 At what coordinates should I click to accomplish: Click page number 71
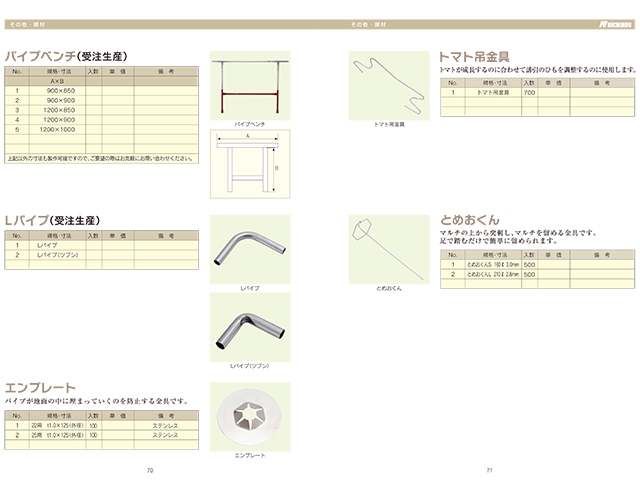489,471
